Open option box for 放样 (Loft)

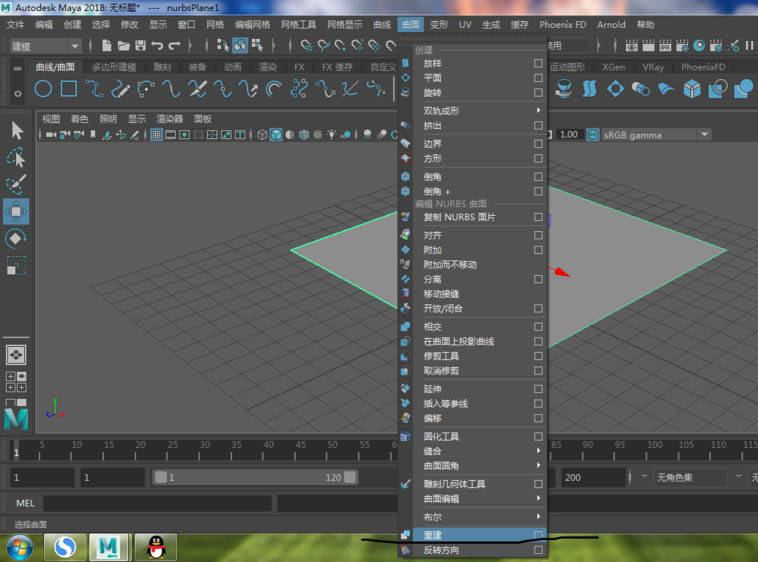click(538, 63)
